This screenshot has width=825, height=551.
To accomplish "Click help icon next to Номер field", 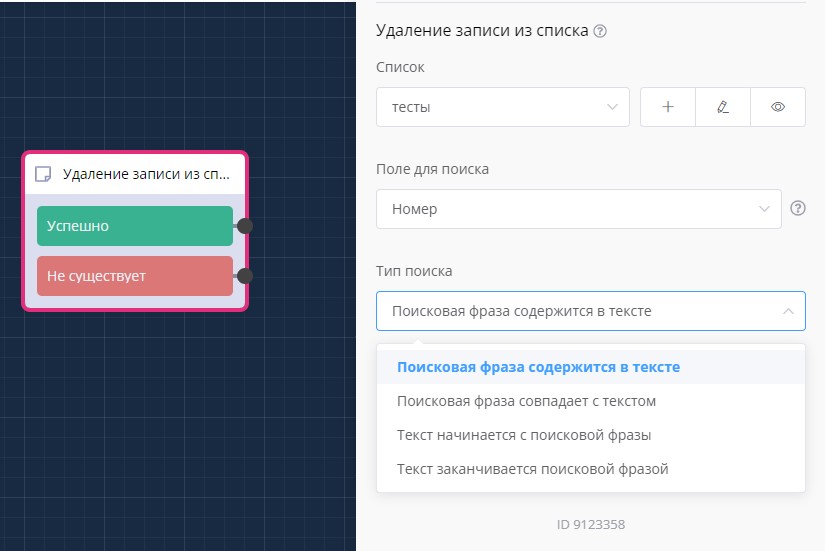I will click(798, 209).
